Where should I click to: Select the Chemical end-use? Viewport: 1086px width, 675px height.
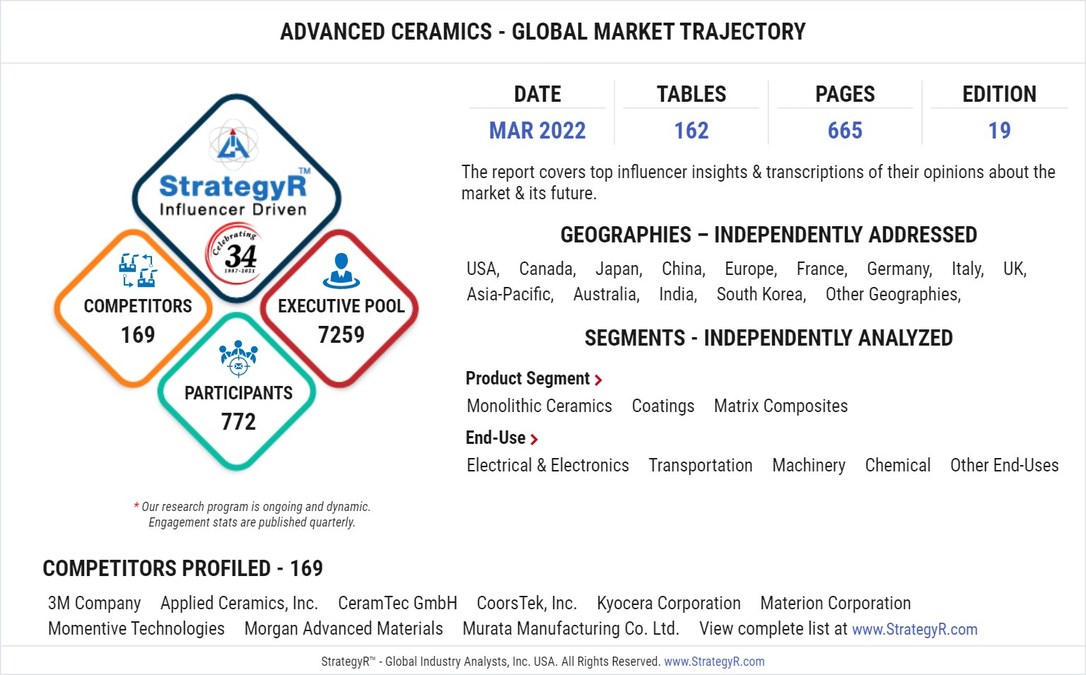click(x=898, y=465)
